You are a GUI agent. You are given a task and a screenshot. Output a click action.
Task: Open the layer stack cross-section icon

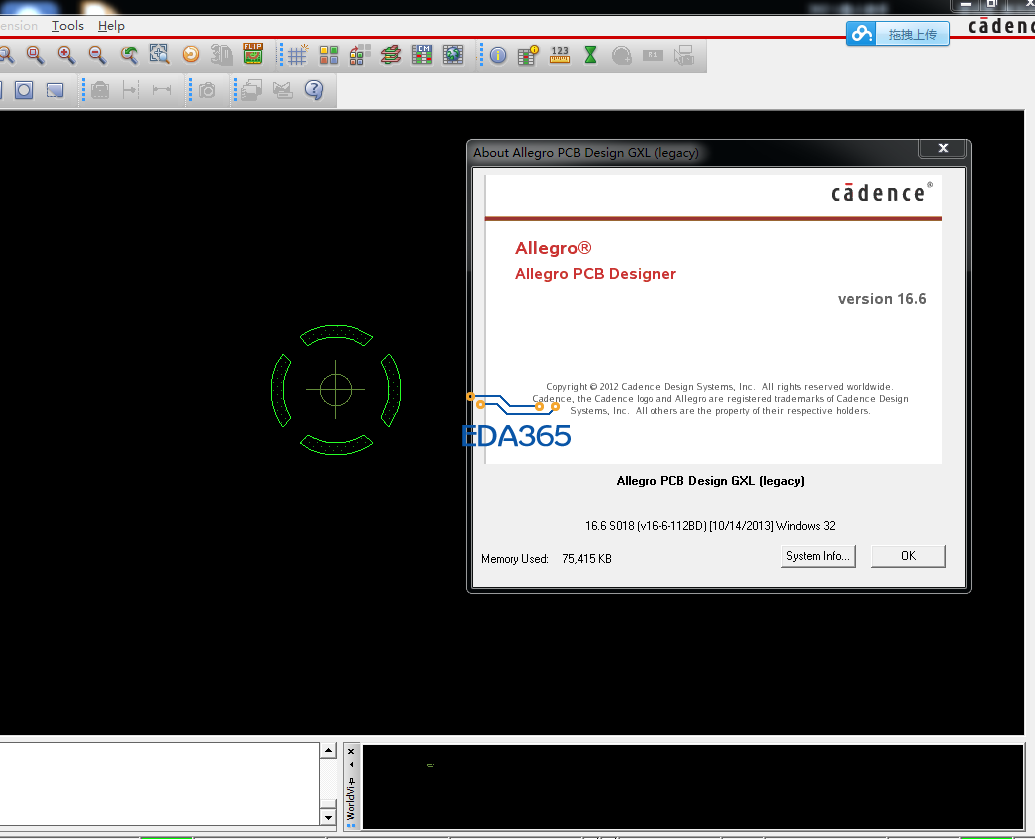pos(391,55)
